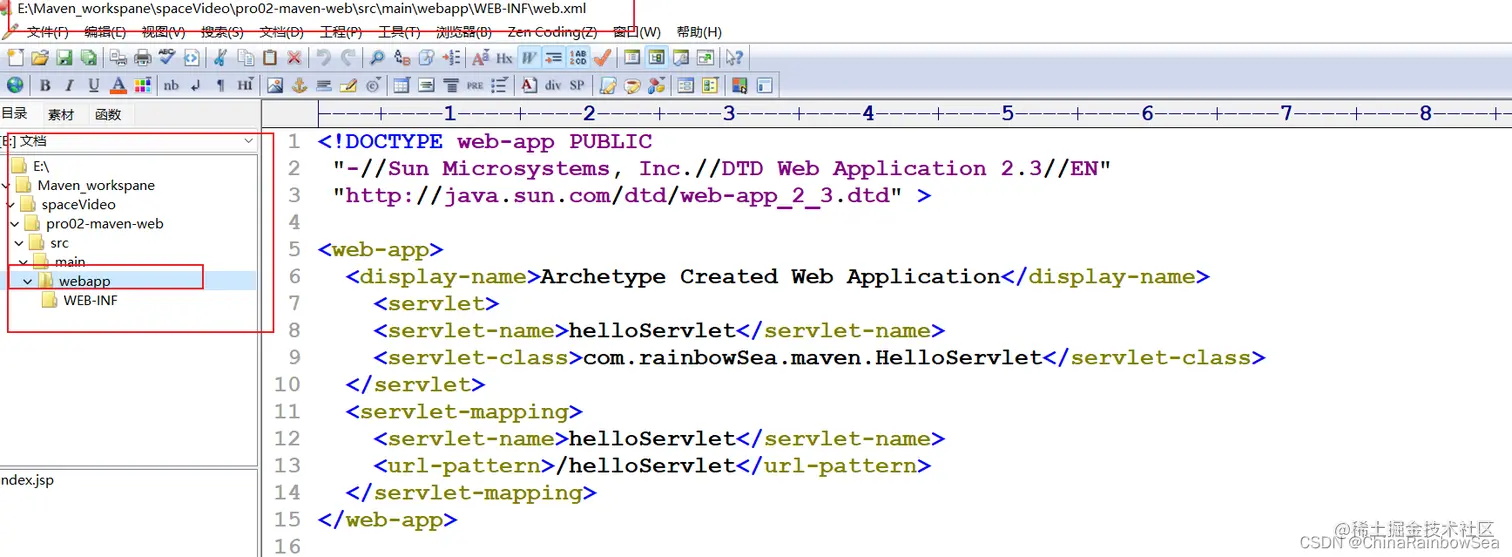Collapse the src folder node
This screenshot has height=557, width=1512.
19,242
